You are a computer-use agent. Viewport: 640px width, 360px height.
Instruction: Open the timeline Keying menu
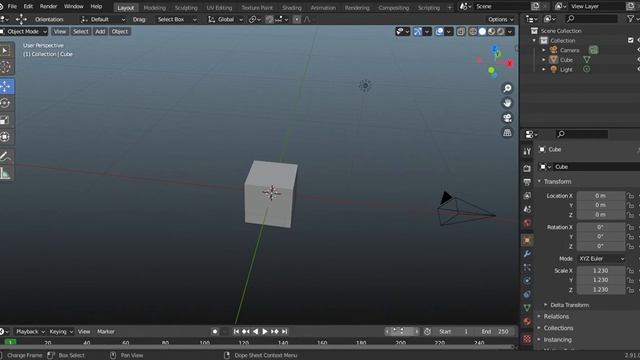[x=60, y=331]
